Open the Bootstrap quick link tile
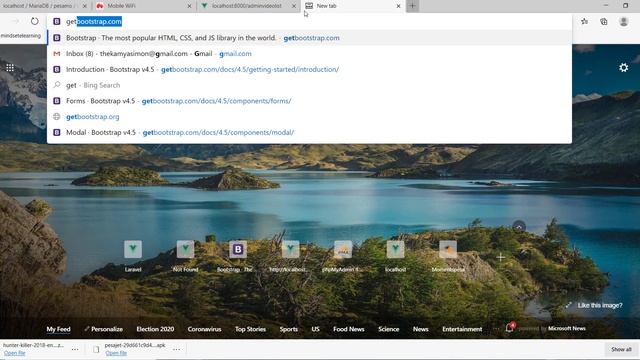Viewport: 640px width, 360px height. point(238,249)
